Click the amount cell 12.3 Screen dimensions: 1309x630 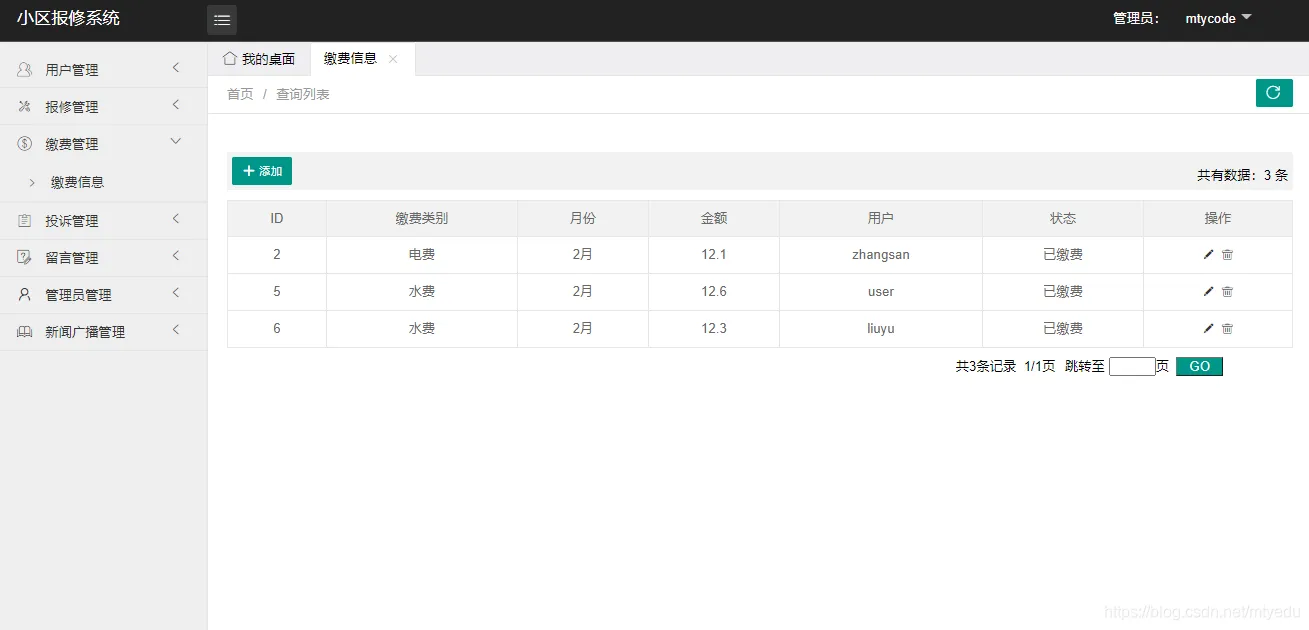714,329
